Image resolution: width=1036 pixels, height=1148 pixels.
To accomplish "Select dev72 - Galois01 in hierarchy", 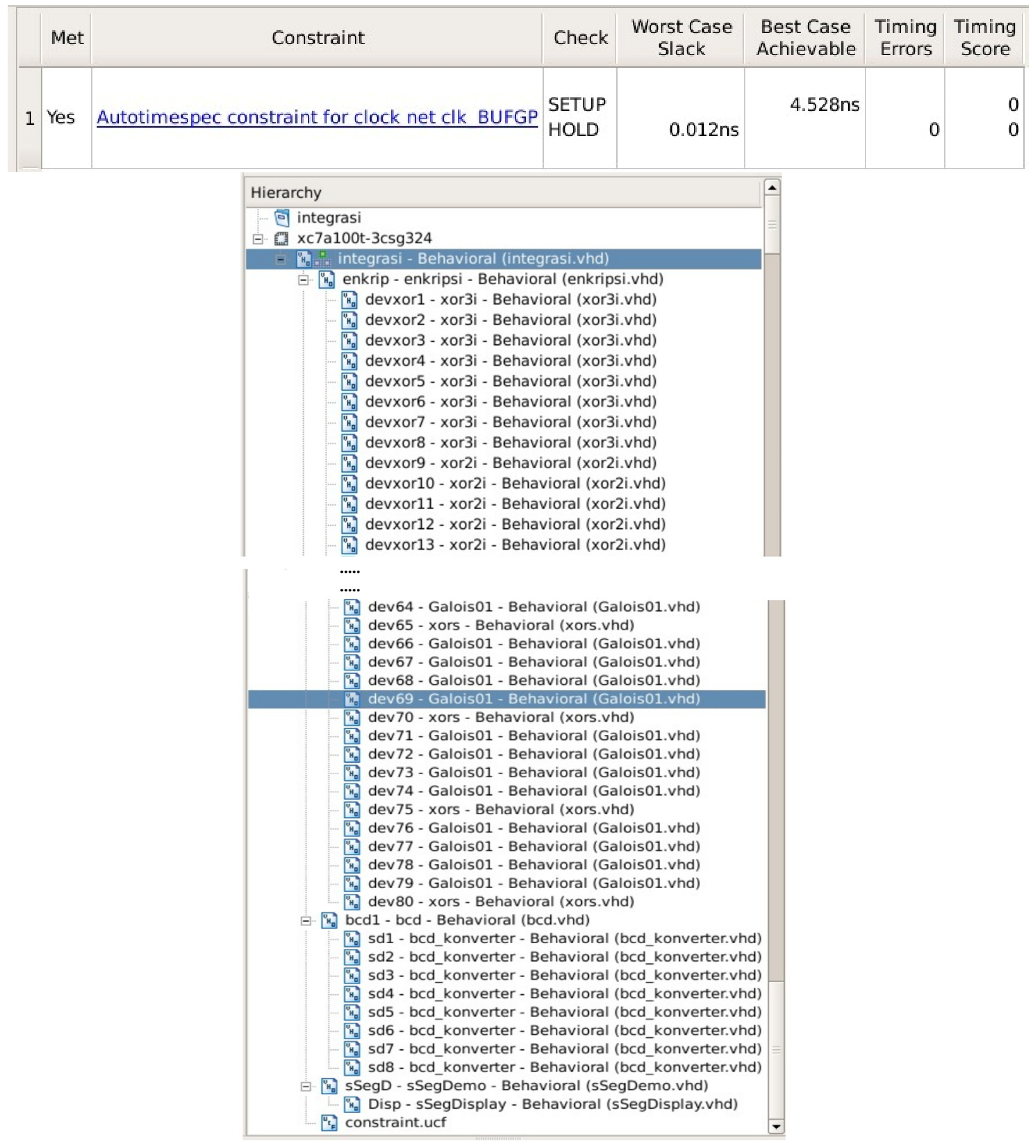I will click(x=534, y=754).
